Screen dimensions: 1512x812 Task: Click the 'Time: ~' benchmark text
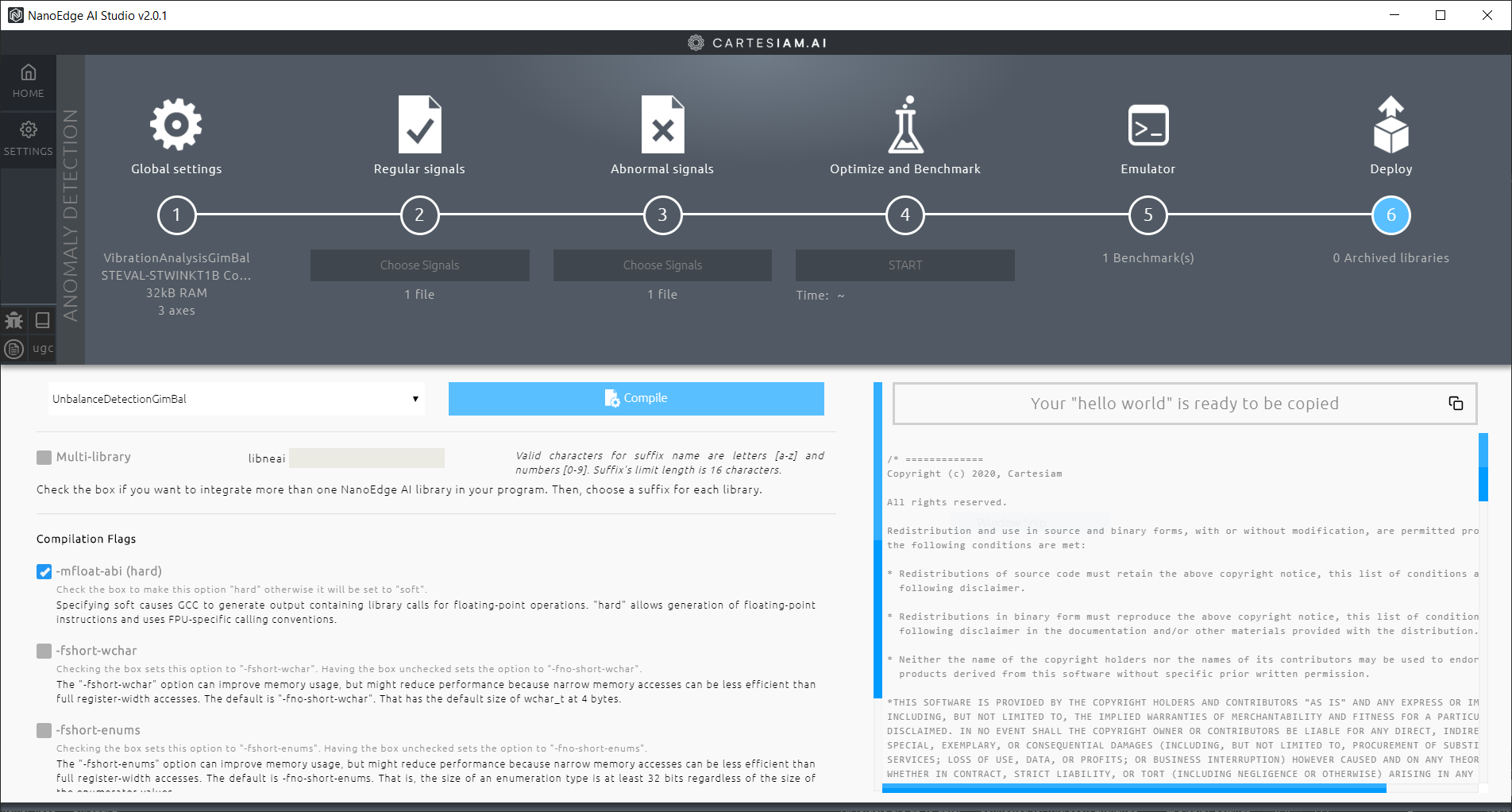[820, 296]
